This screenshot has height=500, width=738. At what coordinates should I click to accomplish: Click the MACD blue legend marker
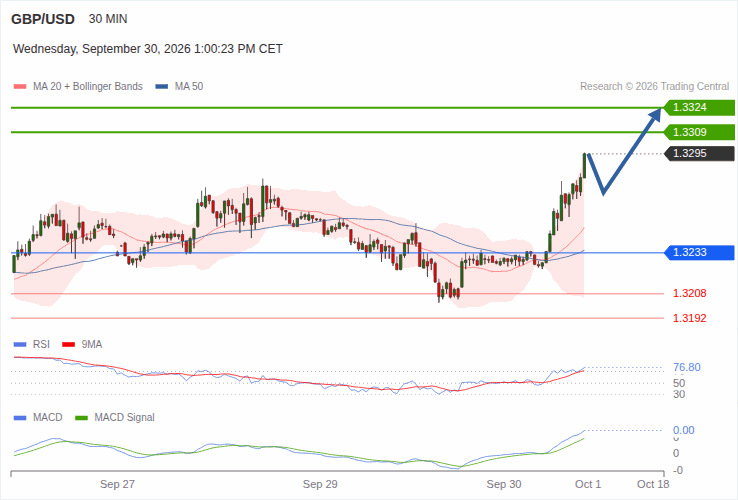pos(20,418)
